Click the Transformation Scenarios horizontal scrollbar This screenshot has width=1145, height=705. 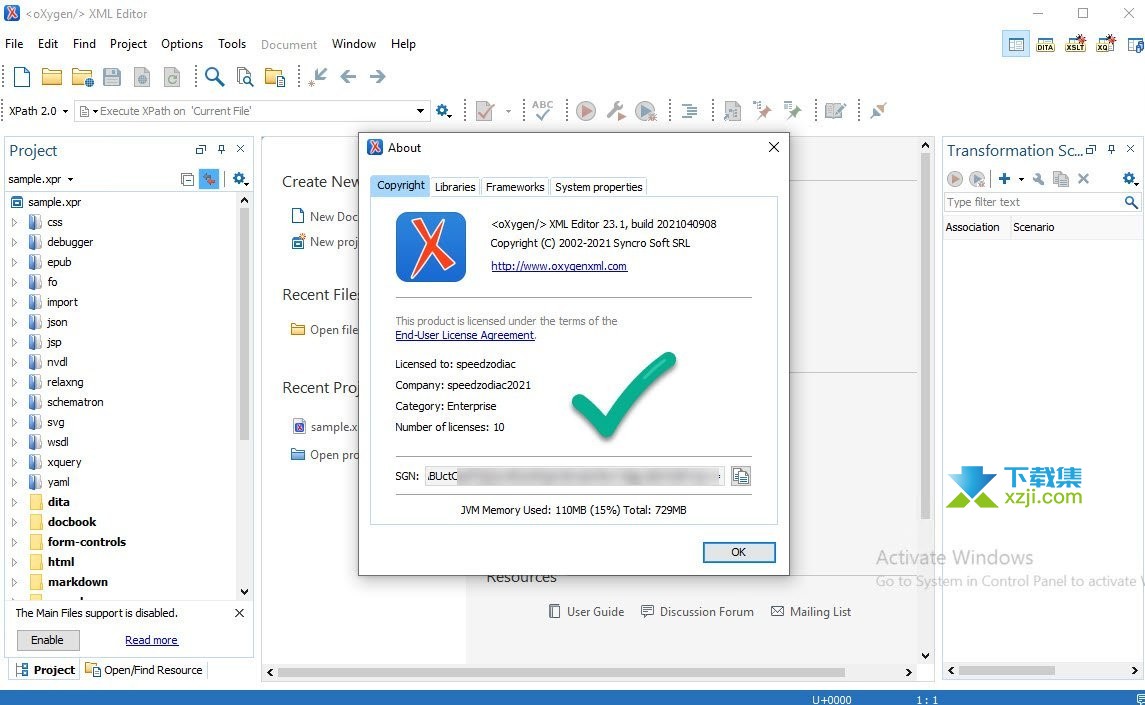(1007, 671)
